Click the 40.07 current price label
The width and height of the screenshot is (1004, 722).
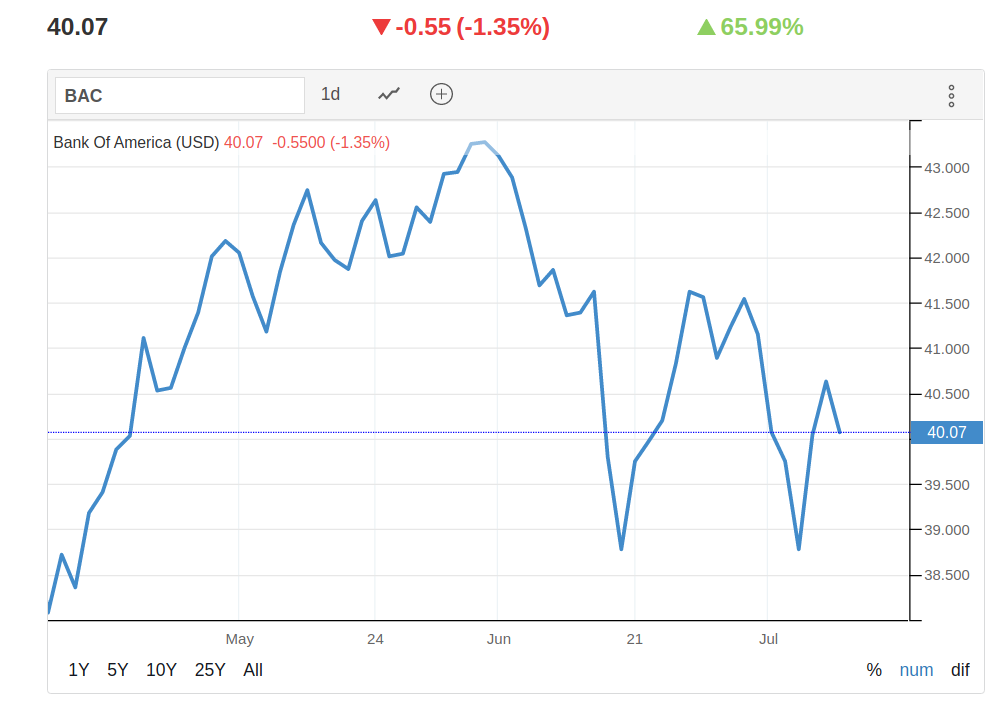pos(946,432)
